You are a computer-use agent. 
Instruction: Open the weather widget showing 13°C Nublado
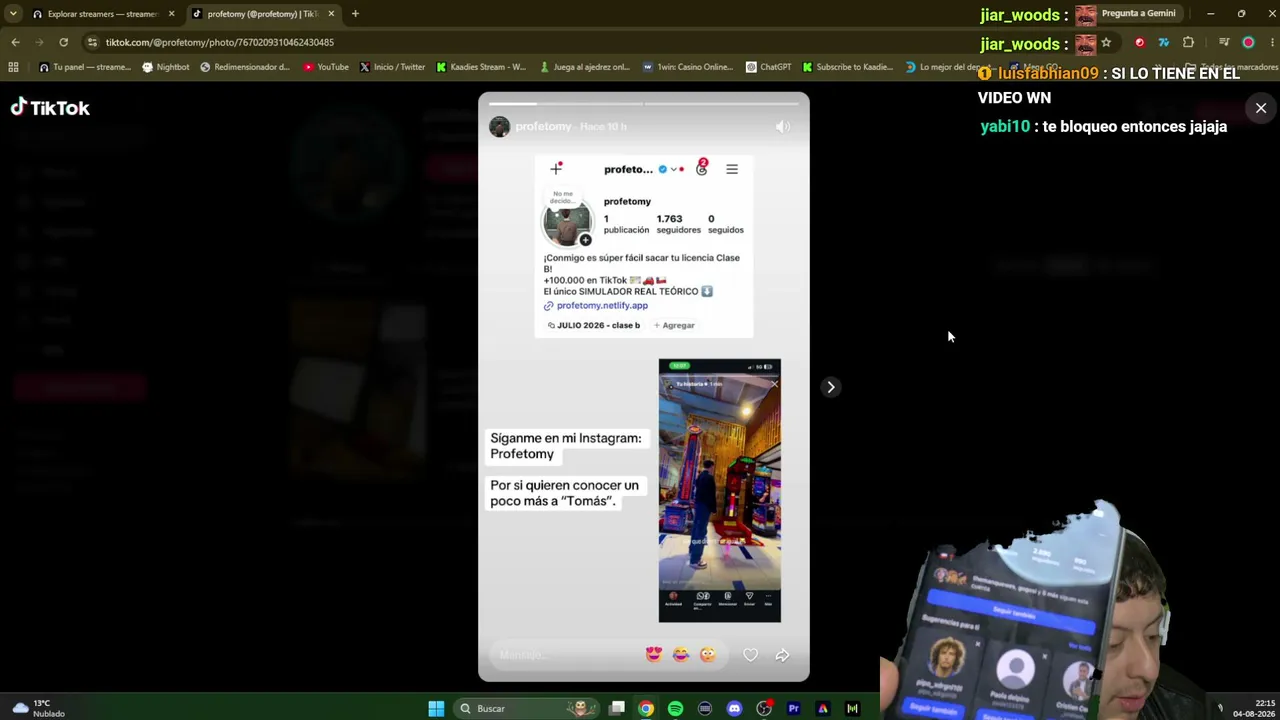click(39, 708)
